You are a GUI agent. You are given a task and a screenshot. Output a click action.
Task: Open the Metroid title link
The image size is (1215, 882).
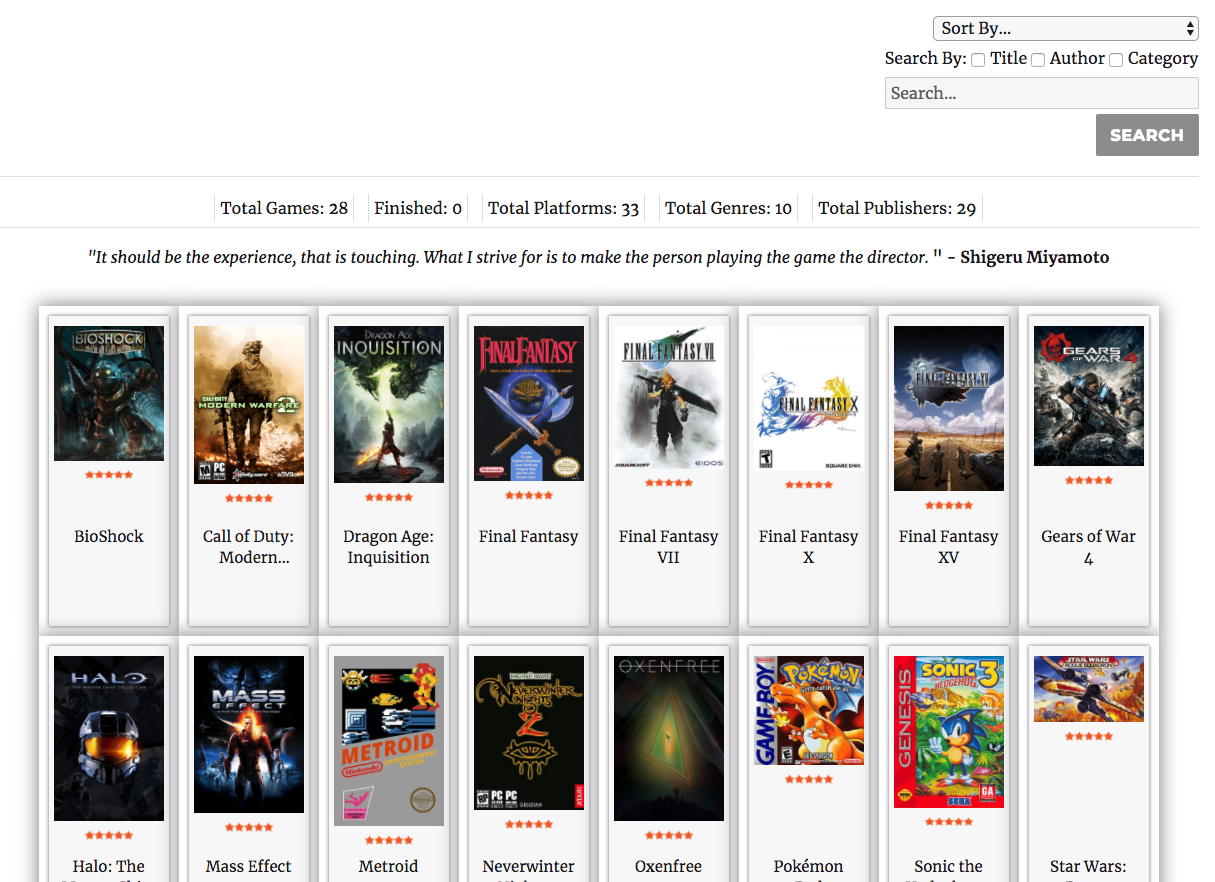(389, 867)
